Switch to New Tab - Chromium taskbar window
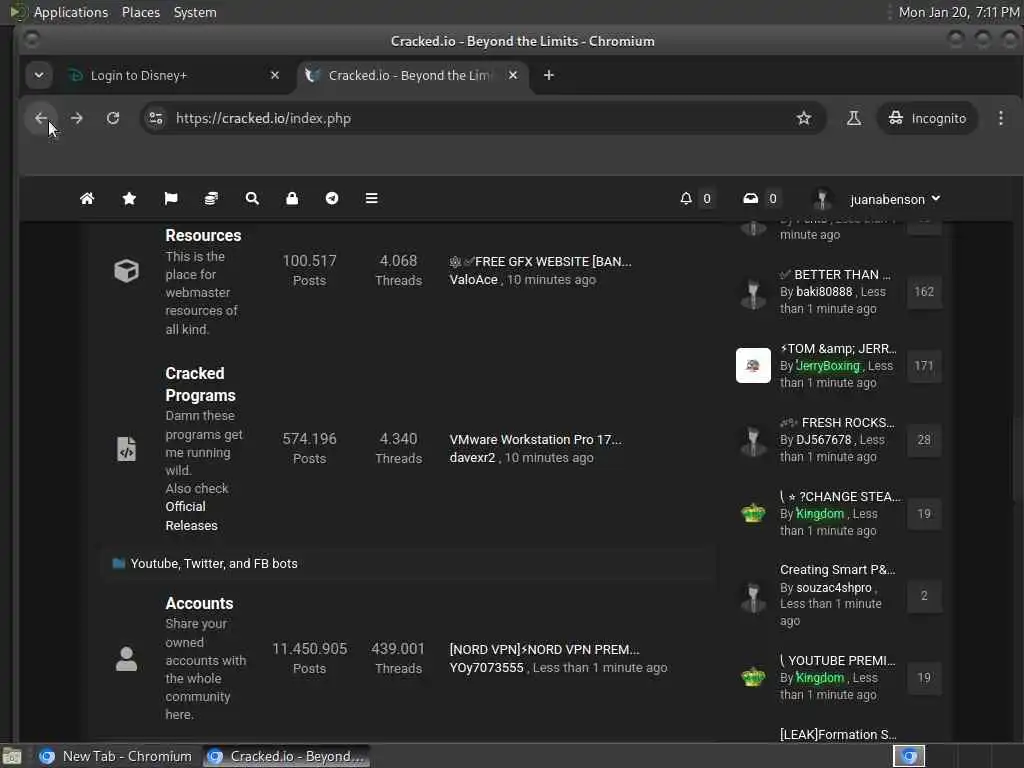The height and width of the screenshot is (768, 1024). click(x=116, y=756)
